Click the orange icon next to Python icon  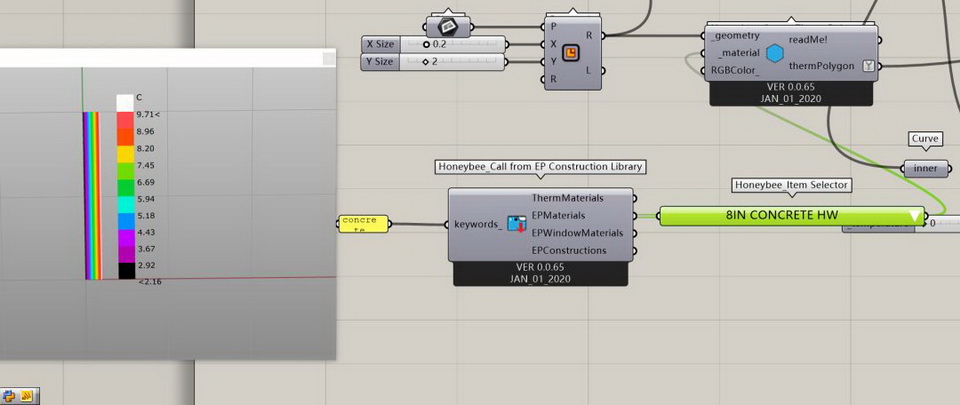coord(26,396)
